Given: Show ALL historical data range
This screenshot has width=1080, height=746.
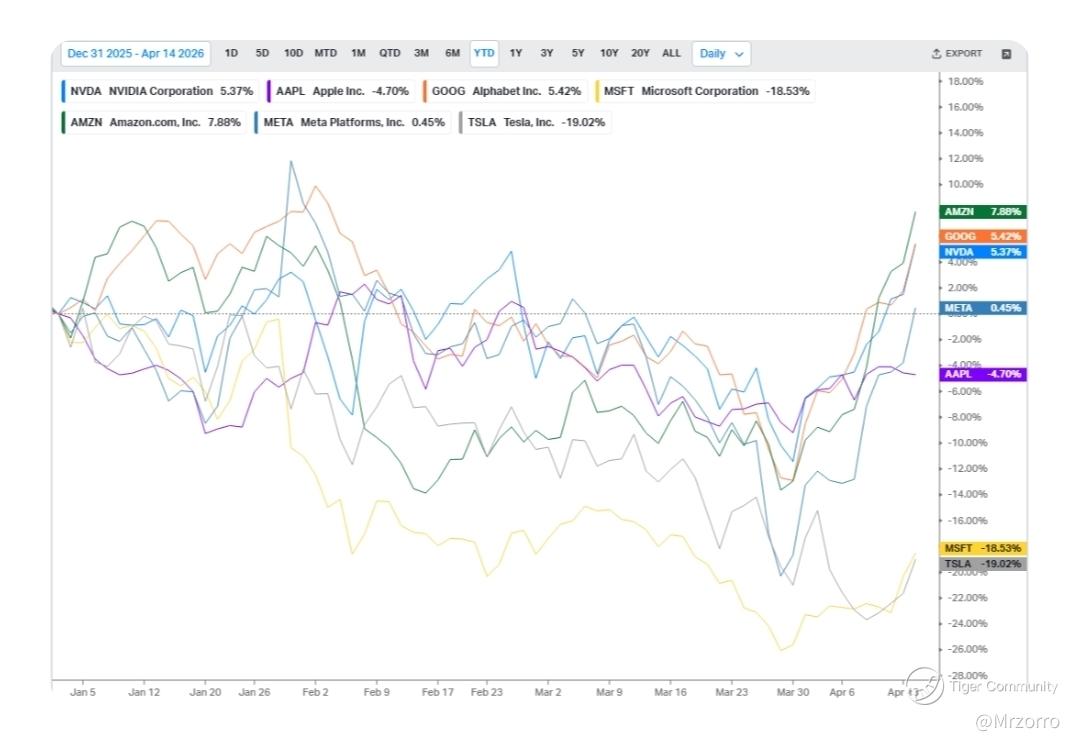Looking at the screenshot, I should 671,53.
